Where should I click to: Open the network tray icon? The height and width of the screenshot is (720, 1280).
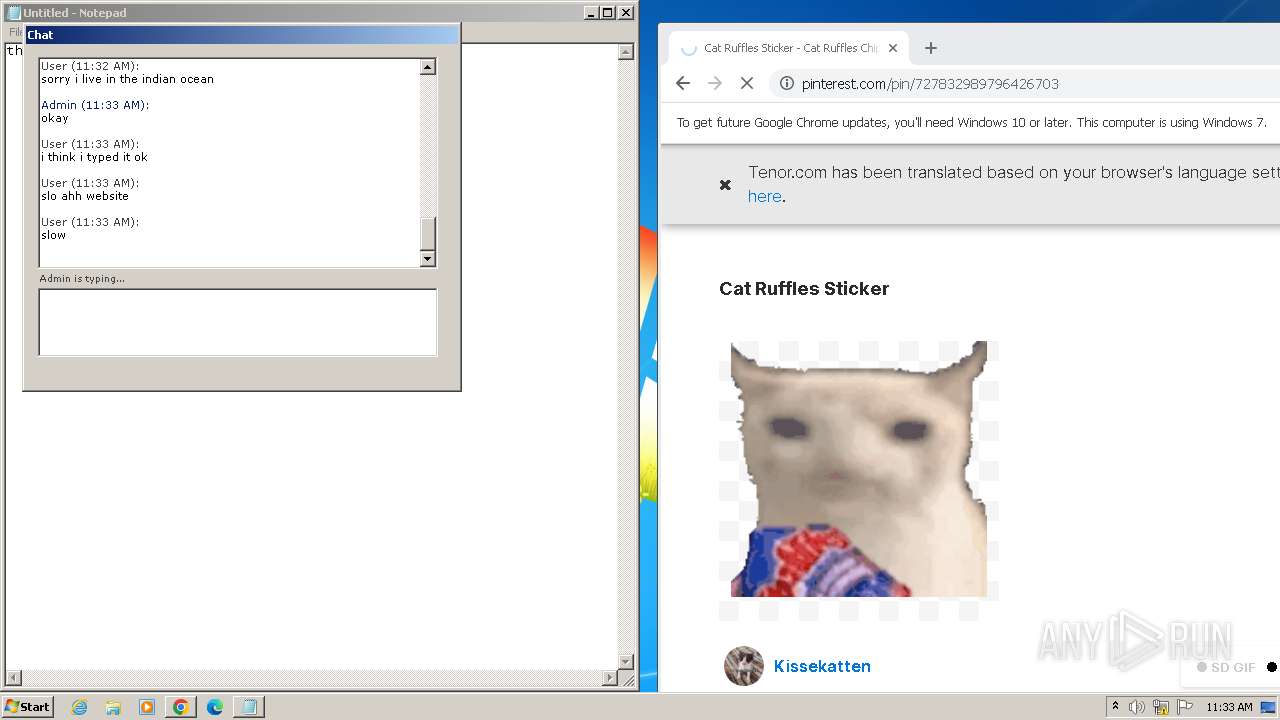[x=1161, y=707]
